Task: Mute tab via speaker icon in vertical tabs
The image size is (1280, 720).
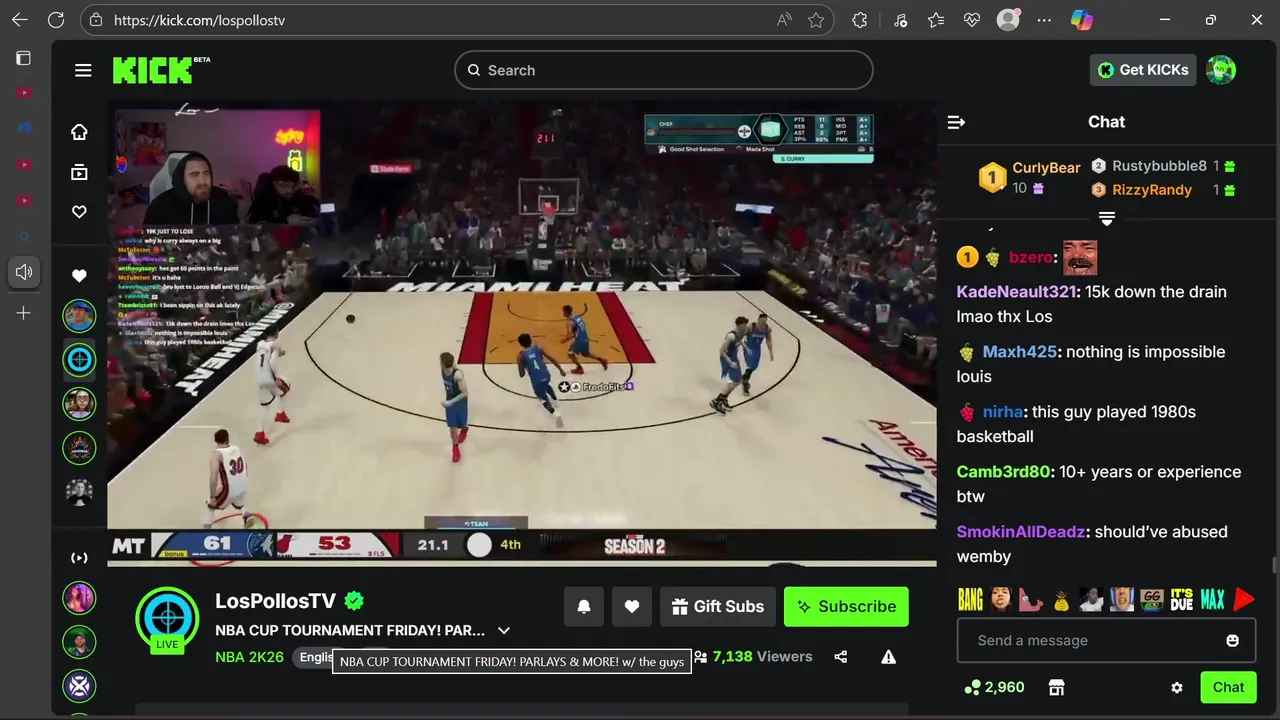Action: pyautogui.click(x=23, y=272)
